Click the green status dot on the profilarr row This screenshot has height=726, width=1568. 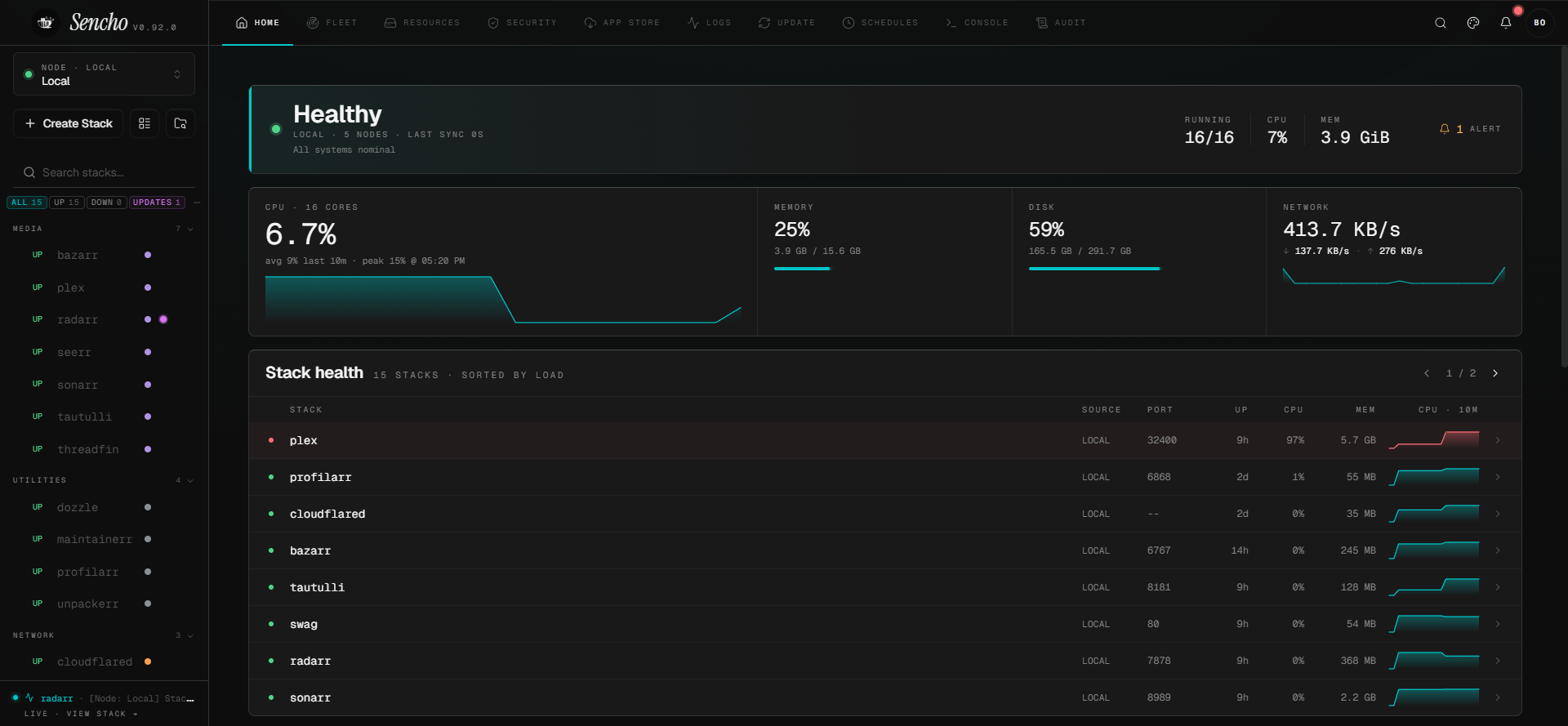(271, 477)
